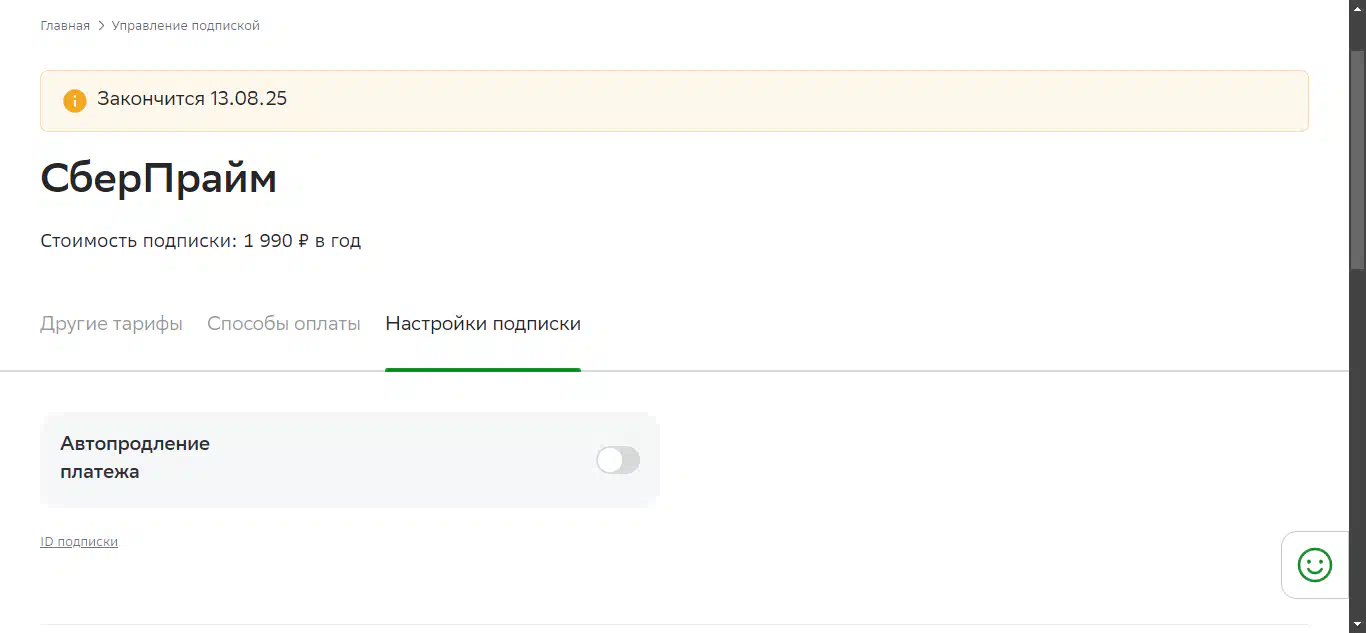This screenshot has width=1366, height=633.
Task: Click the ruble sign in the price
Action: (x=304, y=241)
